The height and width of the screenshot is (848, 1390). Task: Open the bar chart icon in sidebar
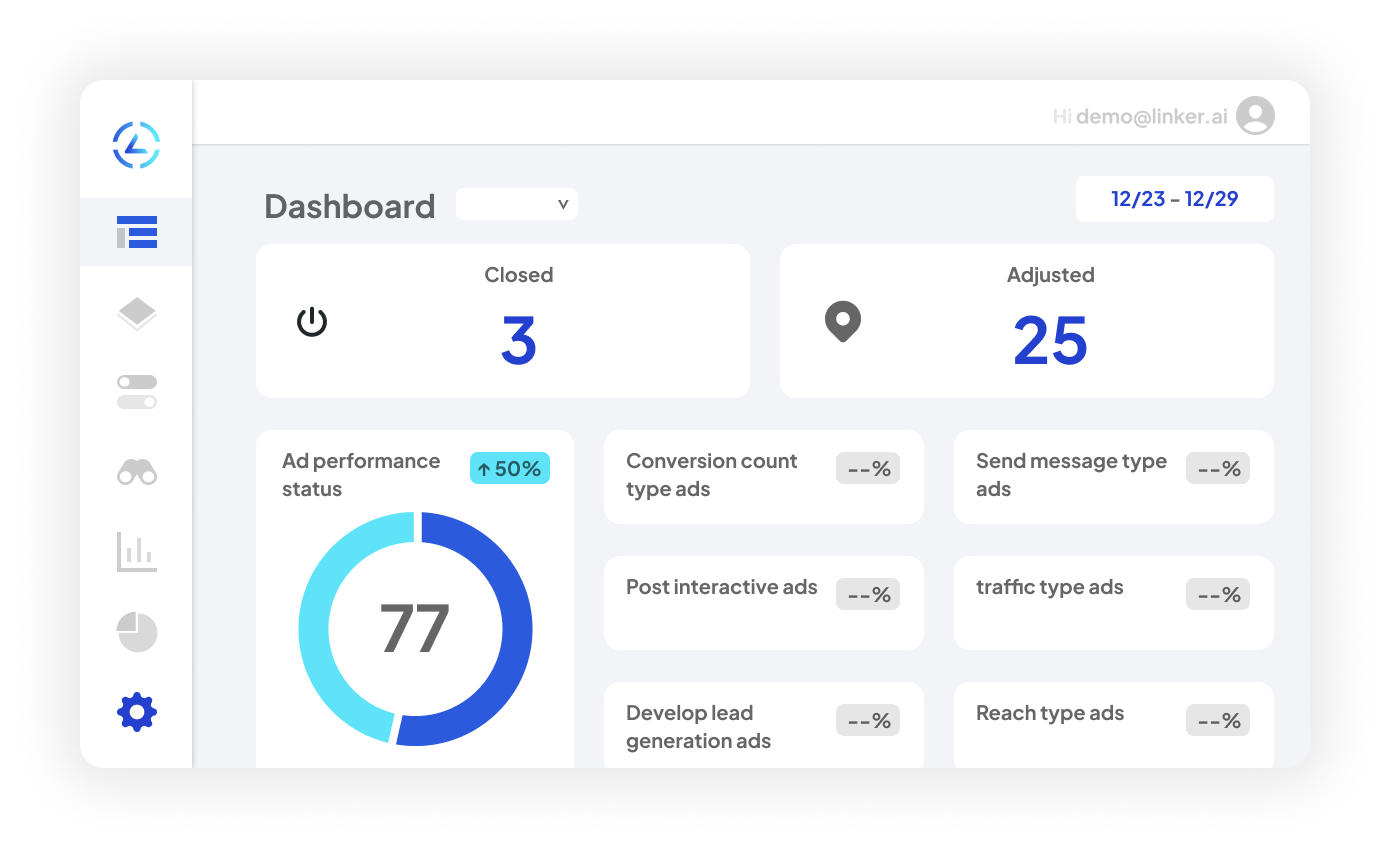tap(137, 552)
